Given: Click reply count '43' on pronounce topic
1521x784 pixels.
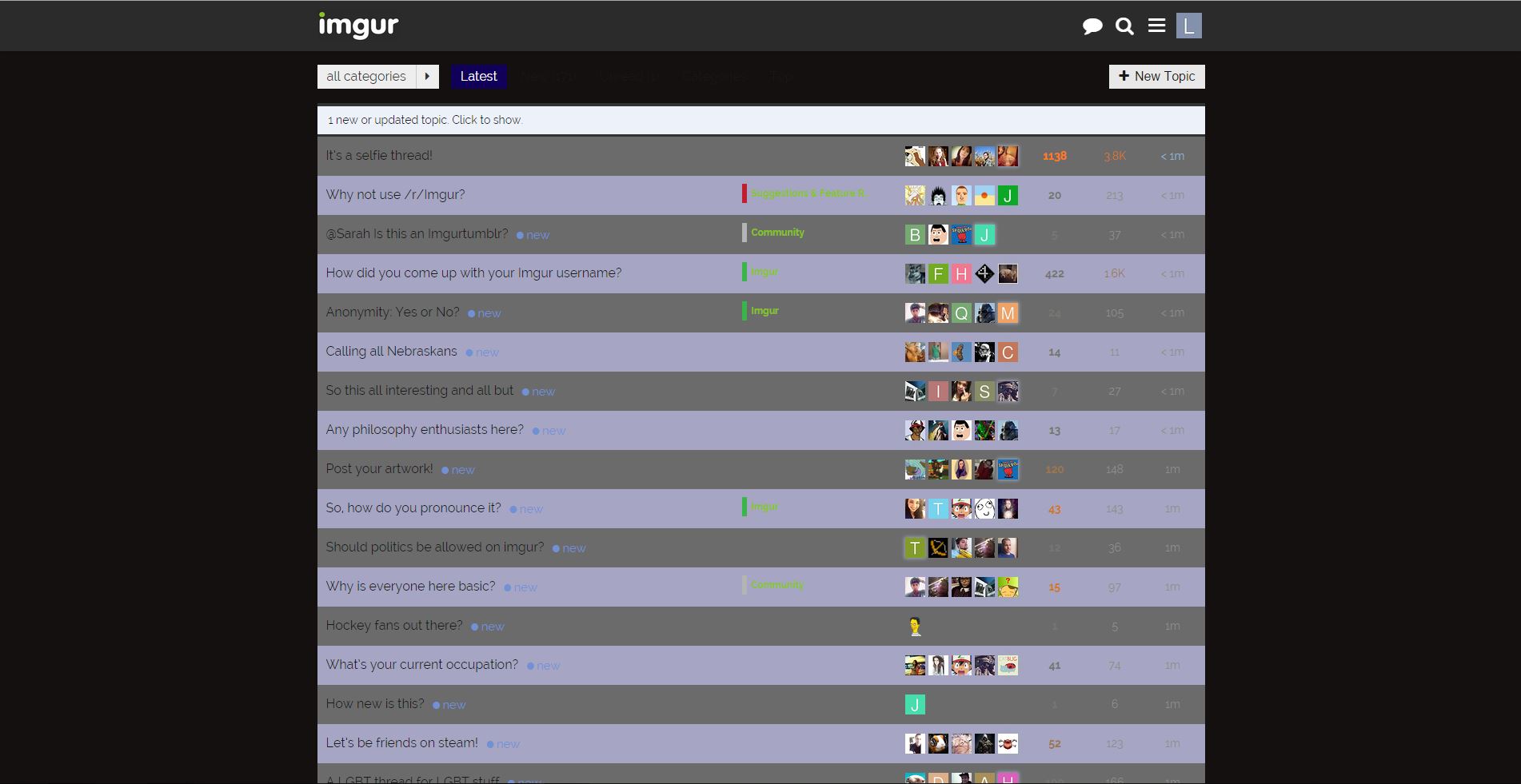Looking at the screenshot, I should pos(1055,508).
